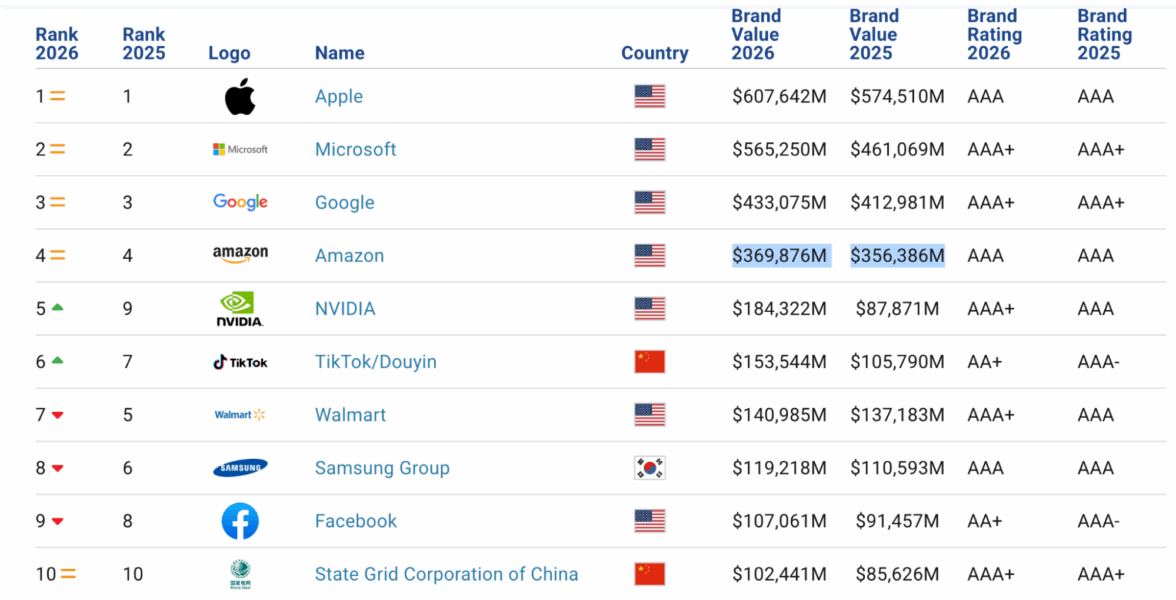Click the Country column header
The image size is (1176, 600).
tap(655, 53)
